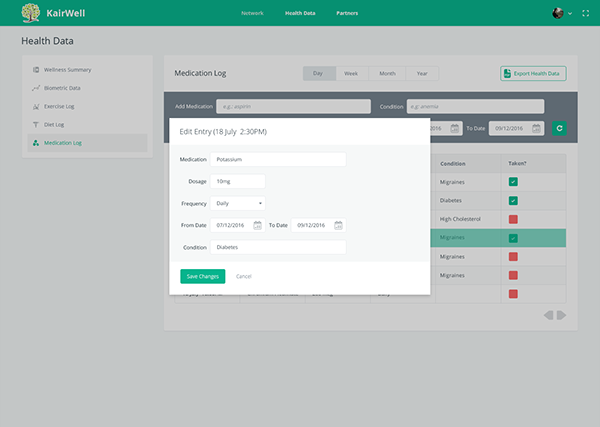This screenshot has height=427, width=600.
Task: Switch to the Day view tab
Action: pyautogui.click(x=319, y=73)
